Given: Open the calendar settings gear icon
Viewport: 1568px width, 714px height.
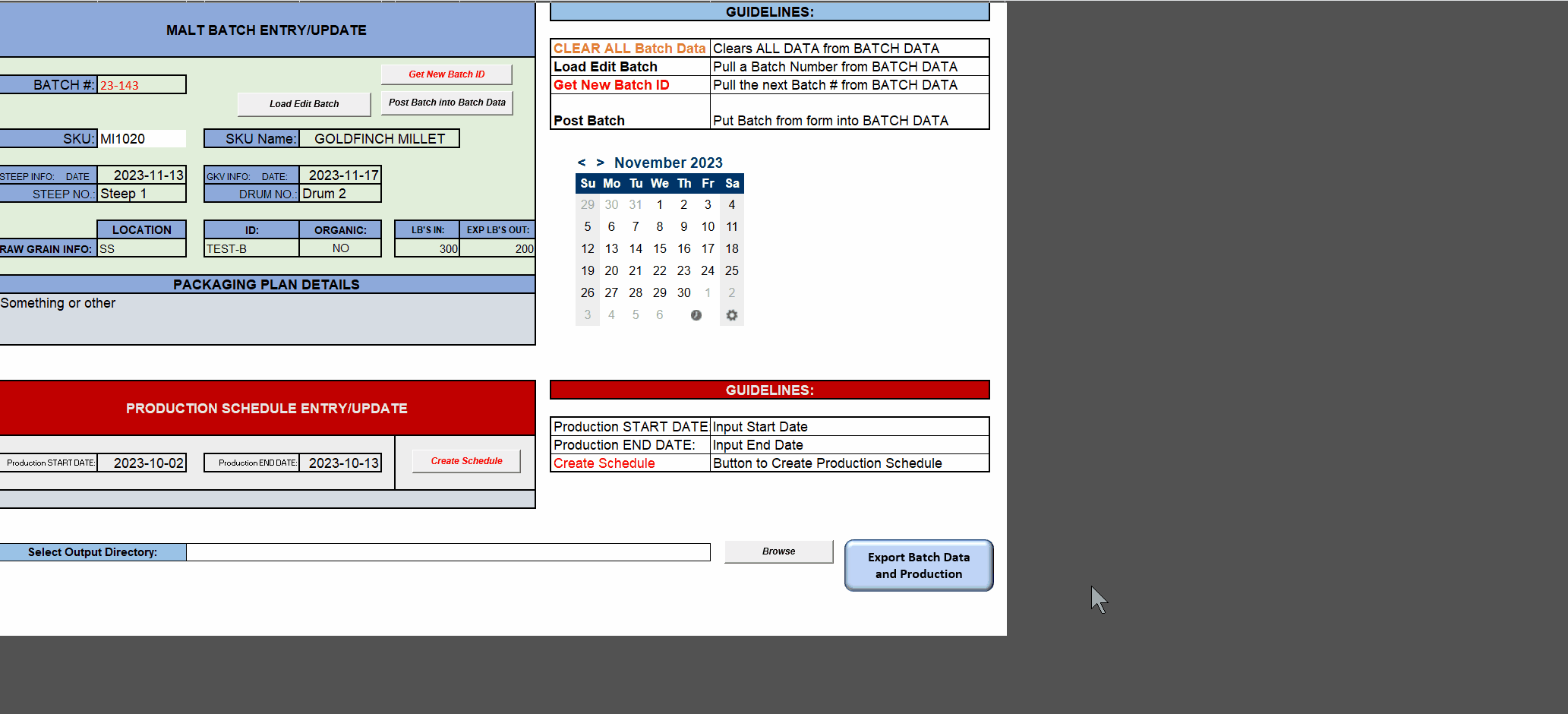Looking at the screenshot, I should click(x=731, y=314).
